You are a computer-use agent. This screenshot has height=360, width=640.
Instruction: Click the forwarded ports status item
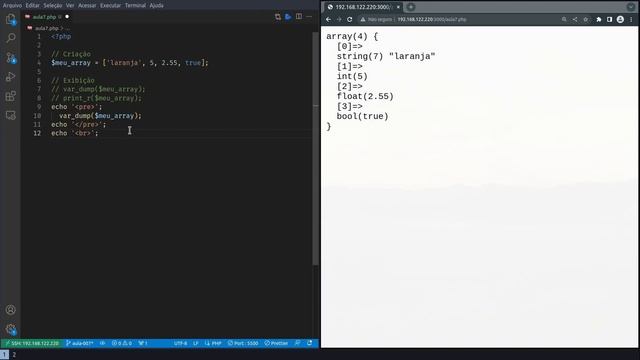(143, 343)
